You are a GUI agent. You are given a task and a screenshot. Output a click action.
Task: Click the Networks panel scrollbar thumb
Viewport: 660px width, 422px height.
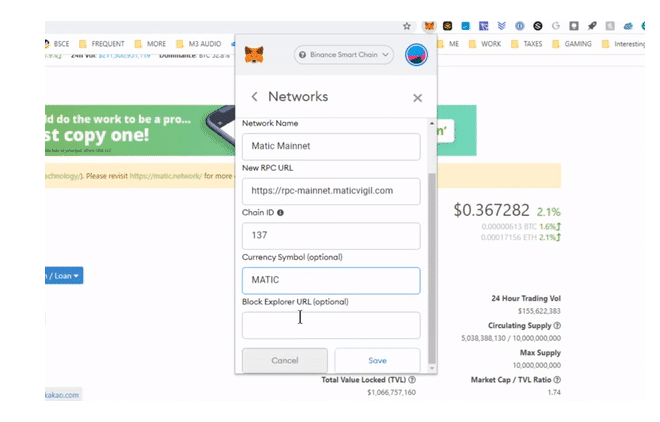point(431,268)
